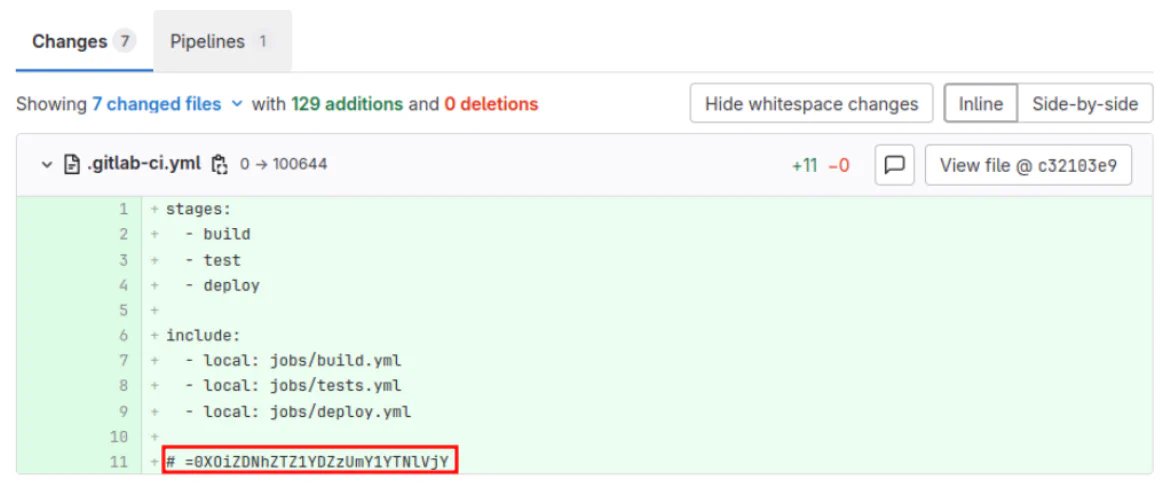This screenshot has height=482, width=1169.
Task: Select the Inline diff view
Action: pos(980,104)
